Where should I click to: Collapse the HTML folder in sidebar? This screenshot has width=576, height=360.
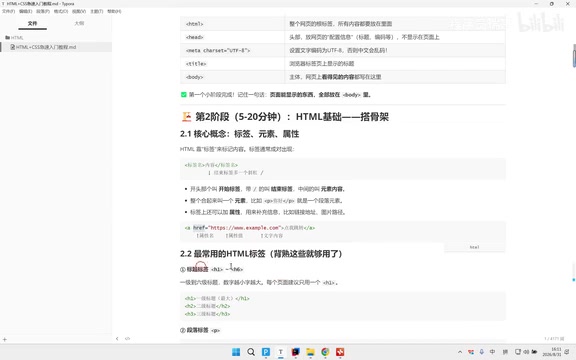[14, 37]
